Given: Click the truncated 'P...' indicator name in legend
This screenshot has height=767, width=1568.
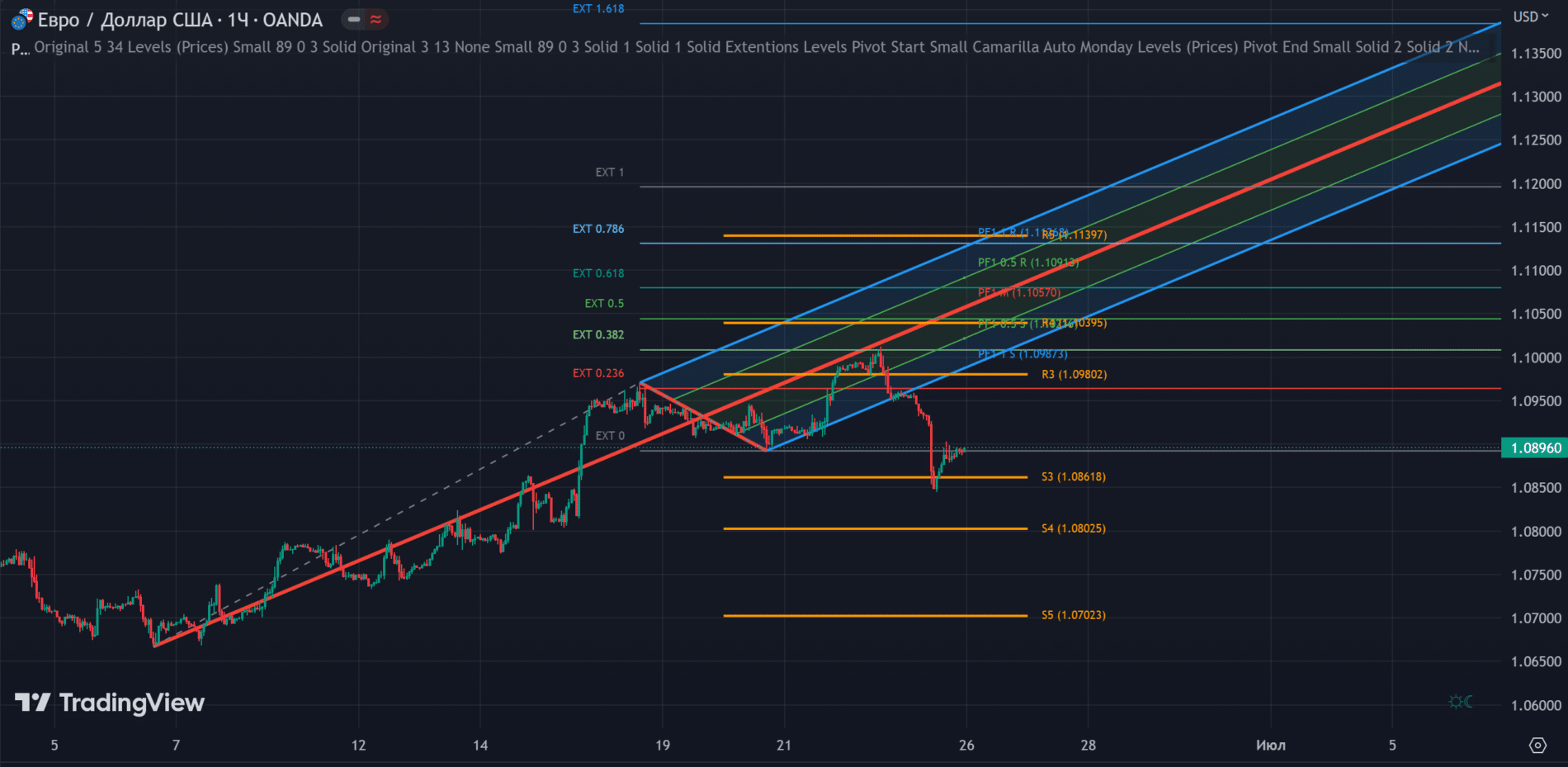Looking at the screenshot, I should pos(20,49).
